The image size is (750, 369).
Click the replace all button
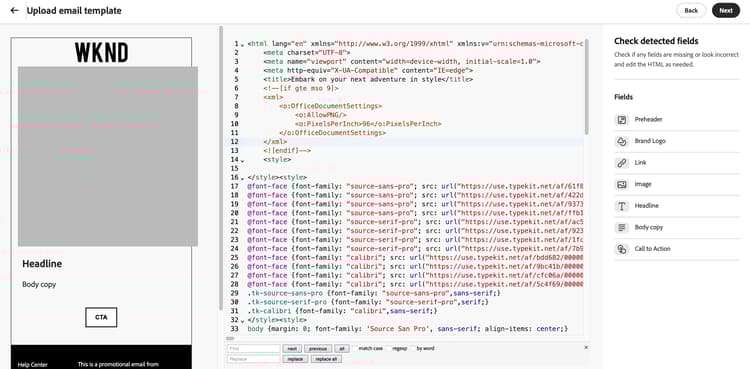click(326, 359)
